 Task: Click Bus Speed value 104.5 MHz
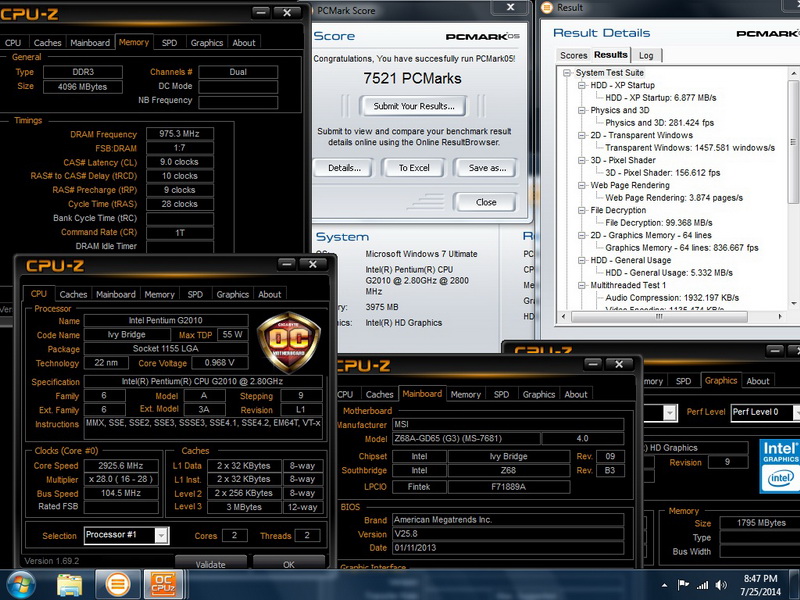pyautogui.click(x=121, y=493)
